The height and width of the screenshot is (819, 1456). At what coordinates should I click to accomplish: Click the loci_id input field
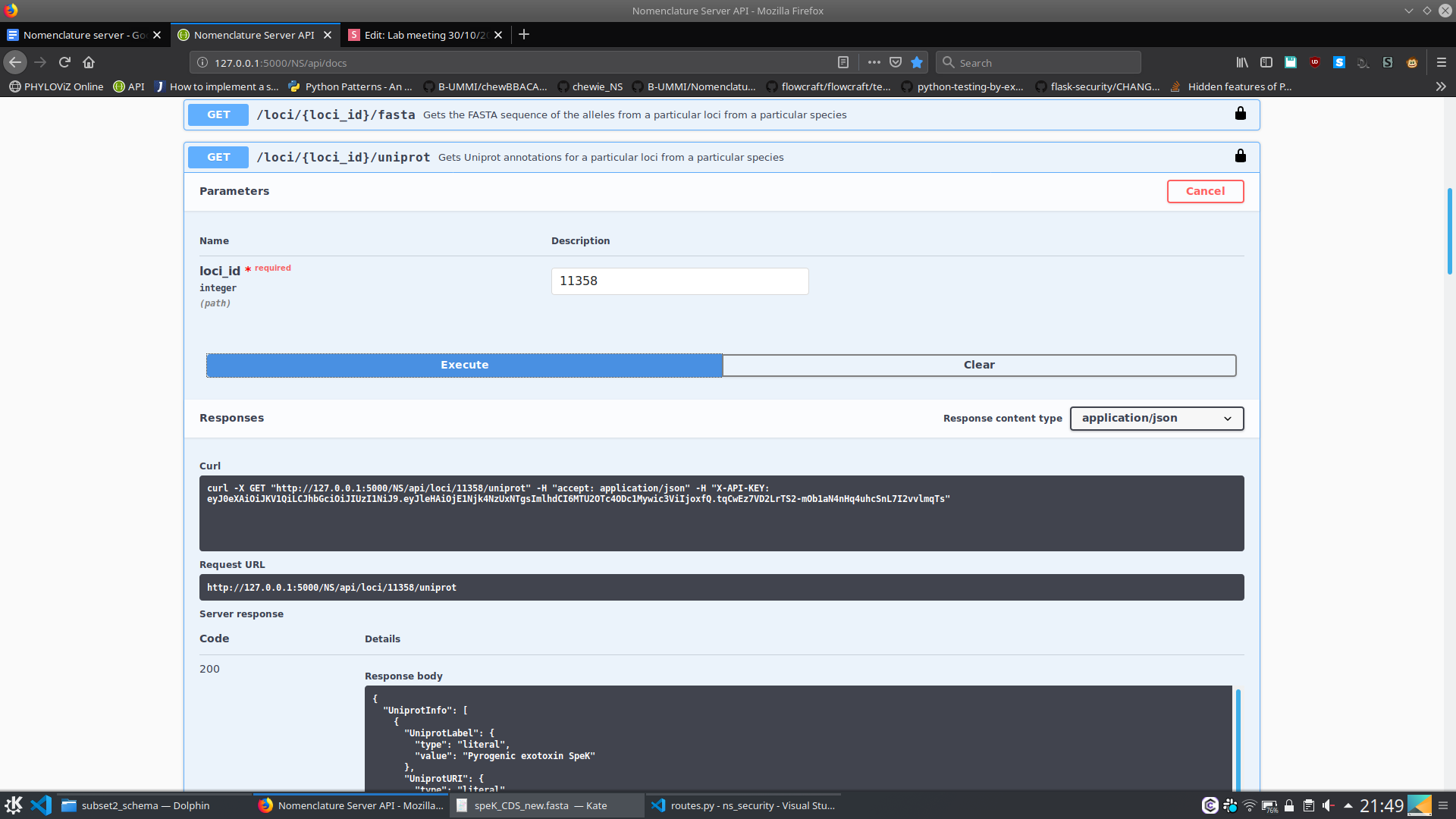coord(679,281)
